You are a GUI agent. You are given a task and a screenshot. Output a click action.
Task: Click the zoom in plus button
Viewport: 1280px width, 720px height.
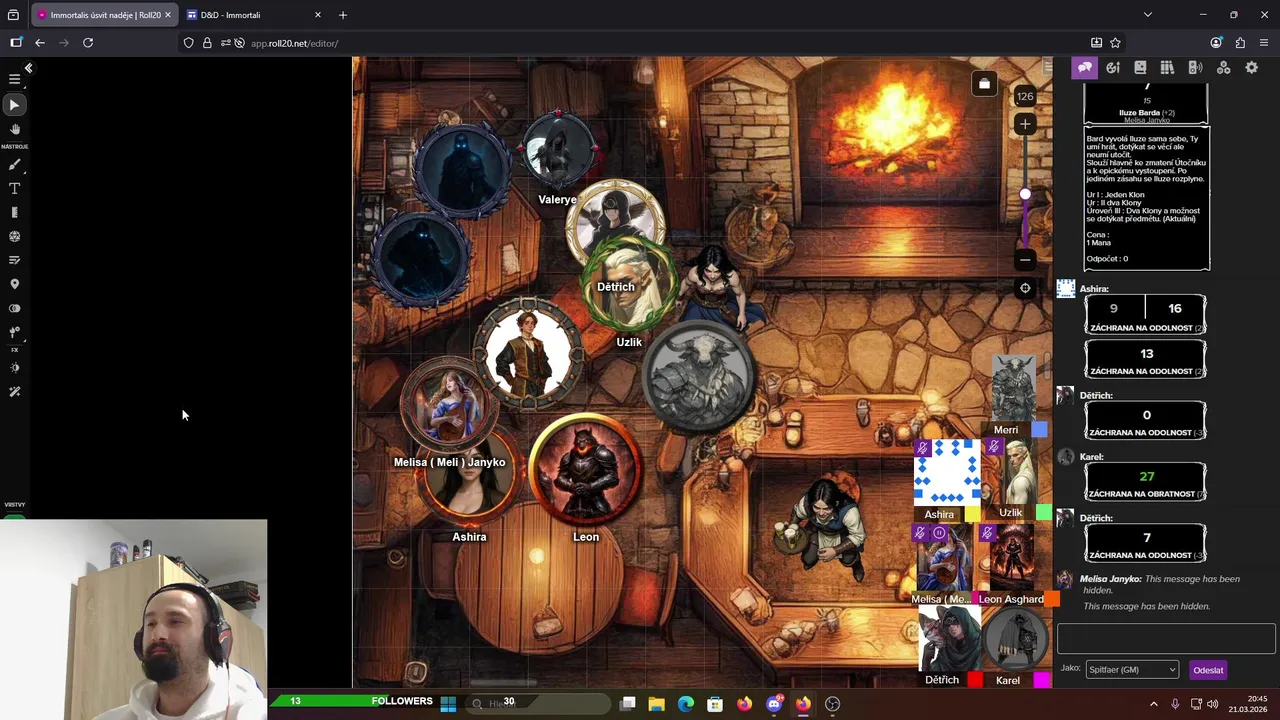(x=1025, y=124)
